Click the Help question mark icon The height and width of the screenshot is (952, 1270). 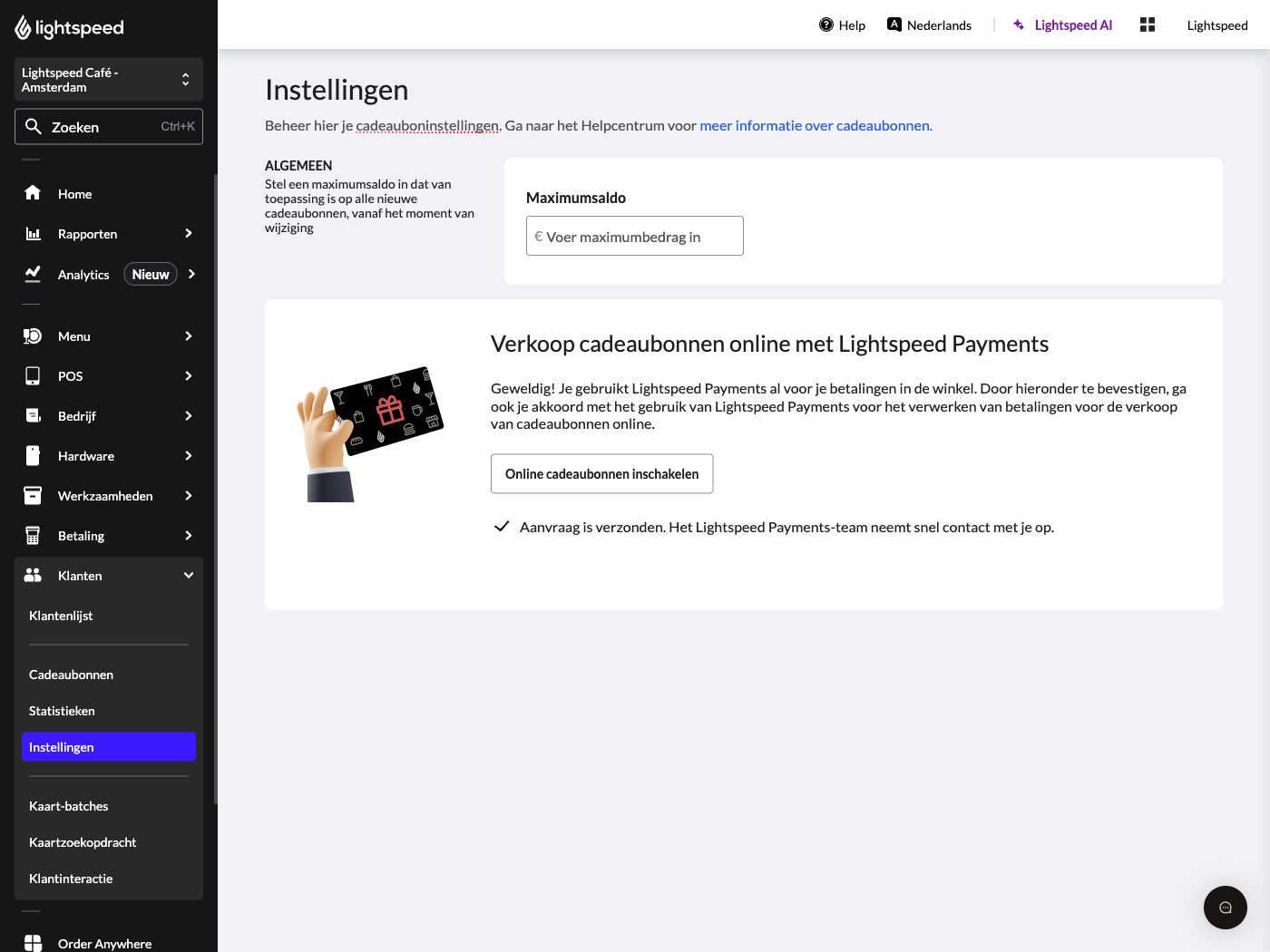tap(826, 25)
